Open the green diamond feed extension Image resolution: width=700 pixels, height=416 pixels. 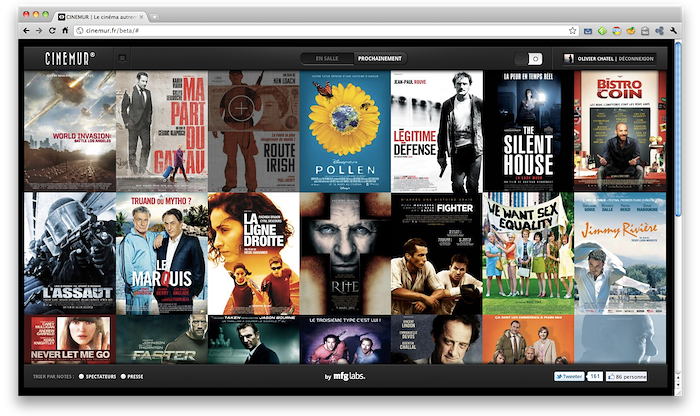pyautogui.click(x=602, y=31)
